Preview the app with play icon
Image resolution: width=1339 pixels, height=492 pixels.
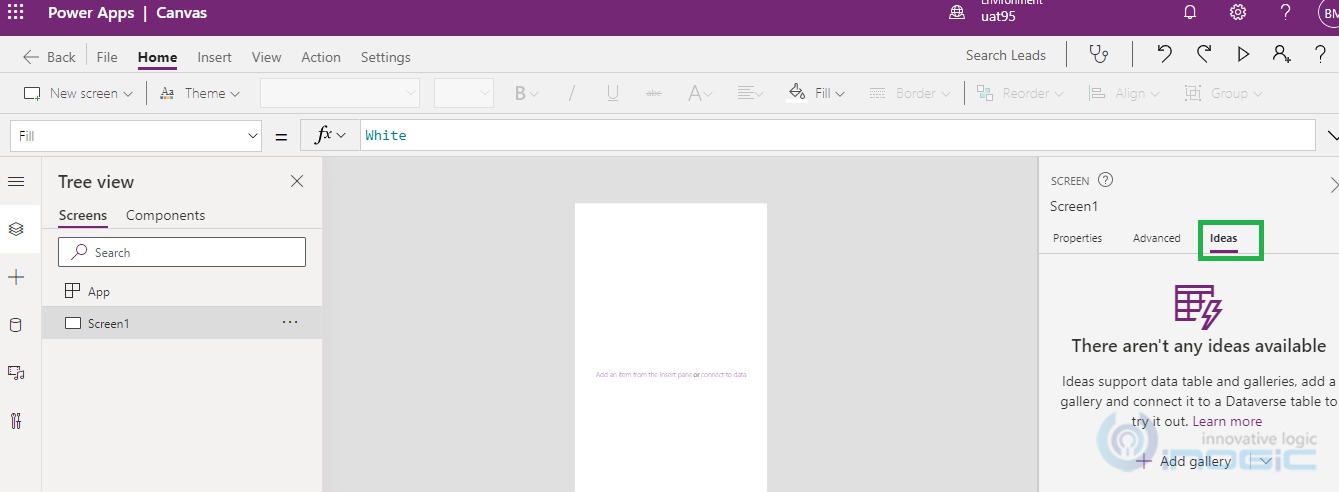(1243, 55)
